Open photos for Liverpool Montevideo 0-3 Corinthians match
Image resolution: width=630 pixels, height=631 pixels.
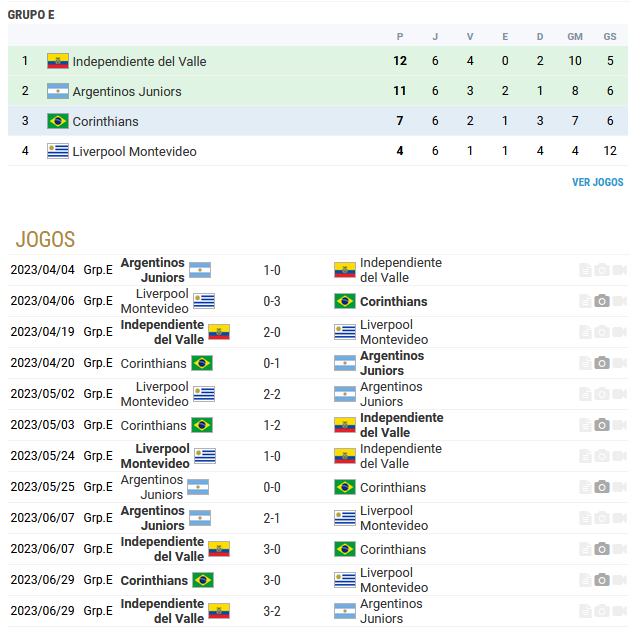[x=602, y=301]
